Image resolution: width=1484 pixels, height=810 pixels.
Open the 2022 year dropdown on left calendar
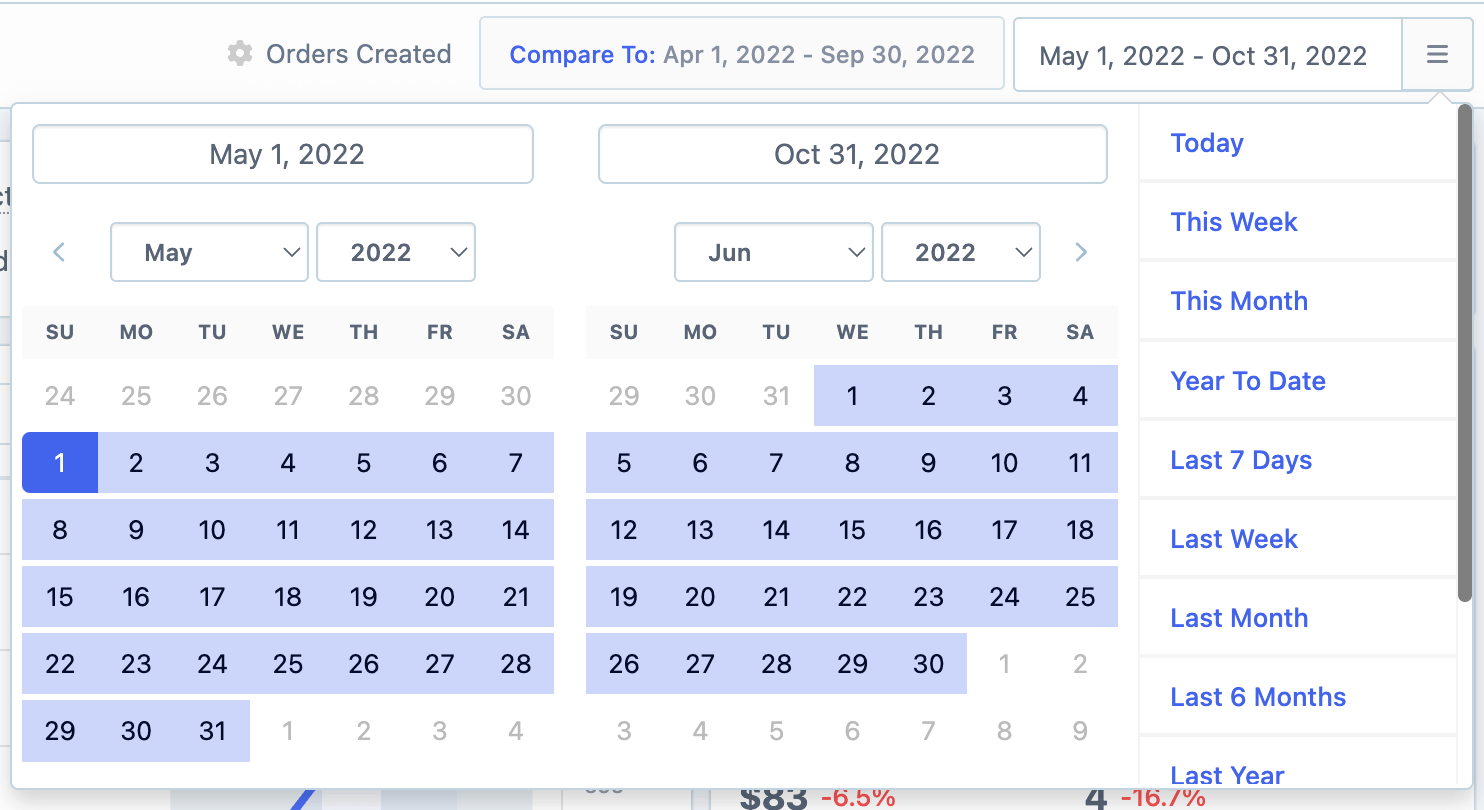[x=396, y=252]
